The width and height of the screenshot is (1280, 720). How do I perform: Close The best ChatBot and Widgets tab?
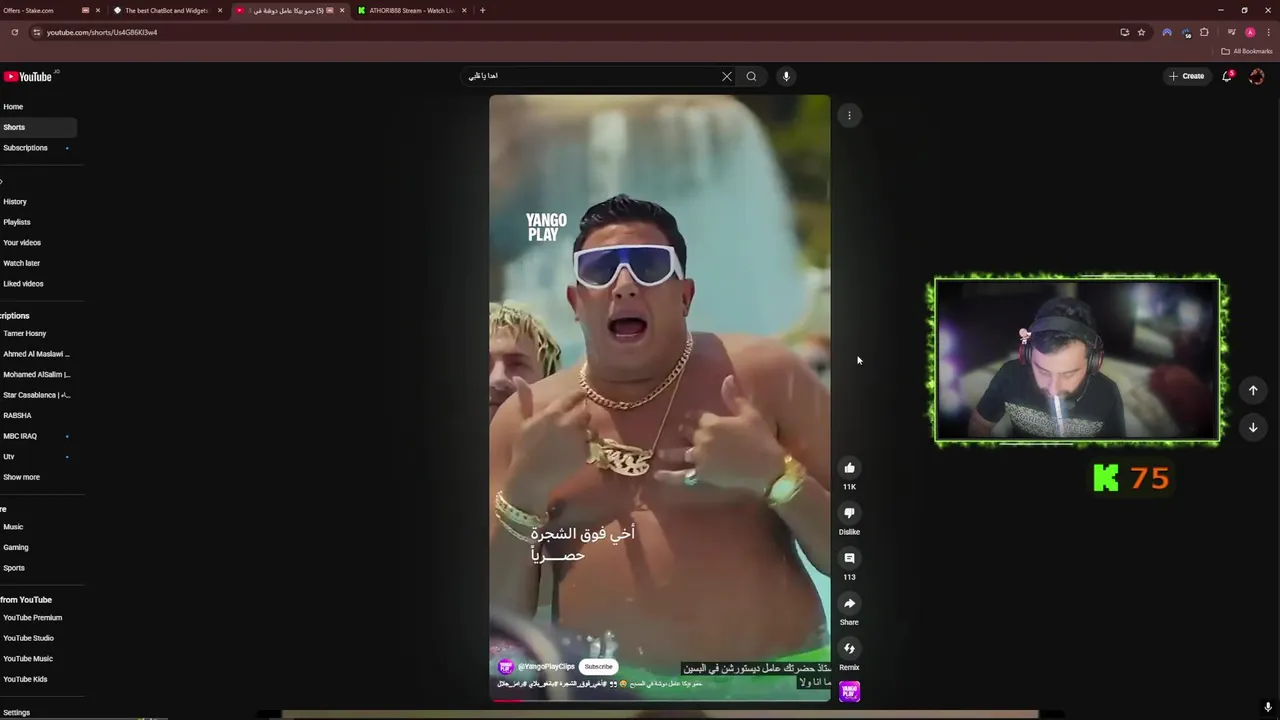click(220, 10)
